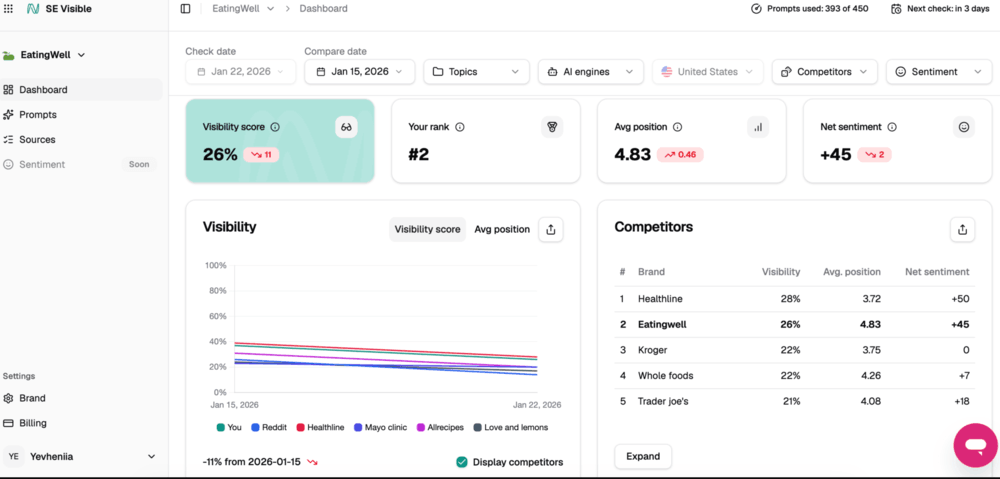Viewport: 1000px width, 479px height.
Task: Switch chart to Avg position tab
Action: 502,230
